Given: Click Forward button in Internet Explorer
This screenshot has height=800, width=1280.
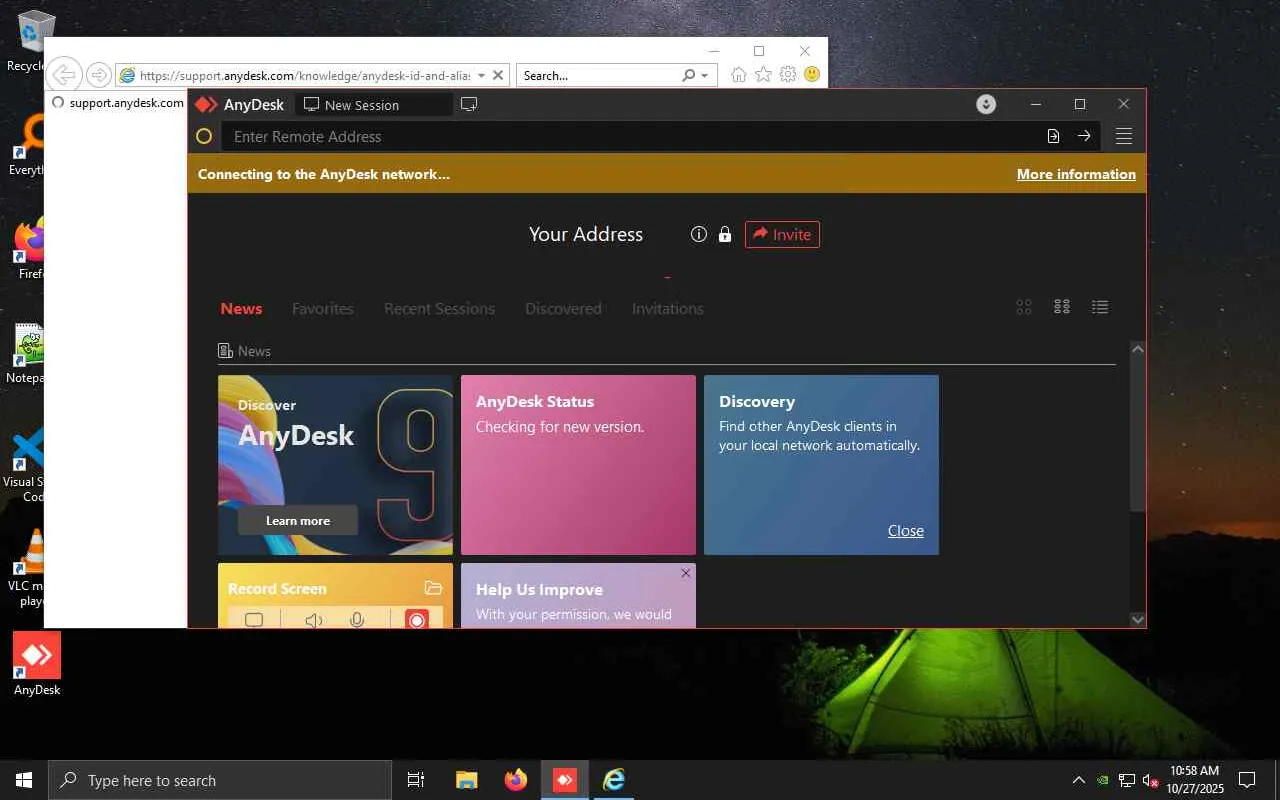Looking at the screenshot, I should (x=98, y=75).
